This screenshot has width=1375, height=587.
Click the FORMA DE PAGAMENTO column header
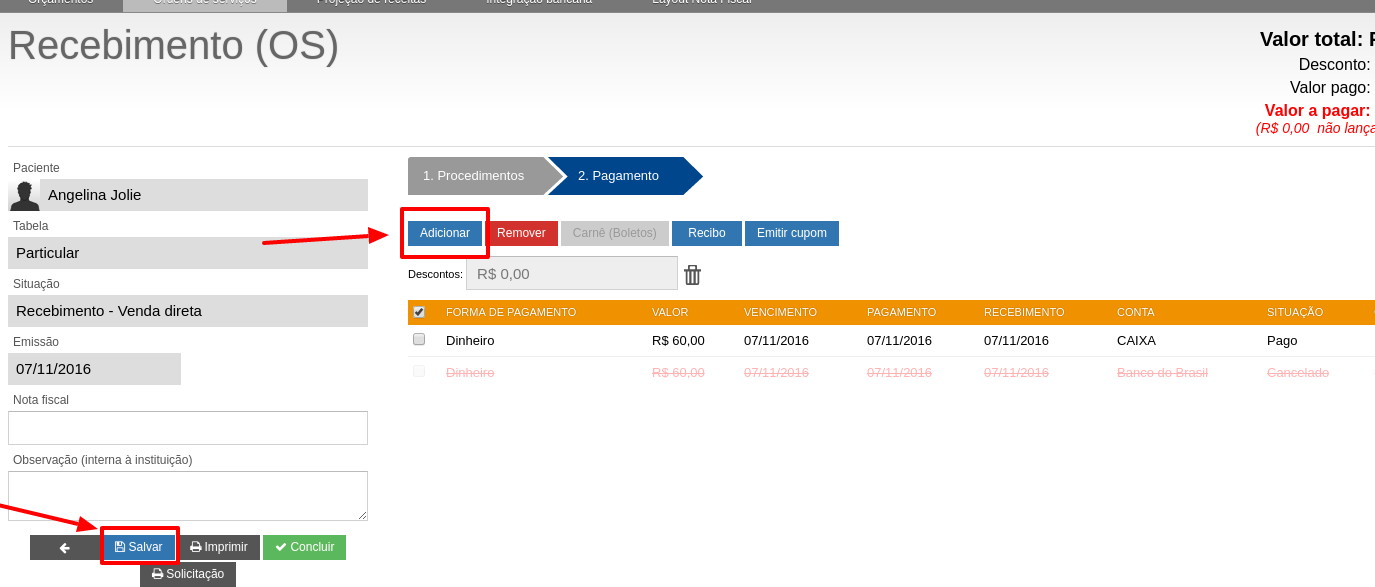(x=511, y=312)
